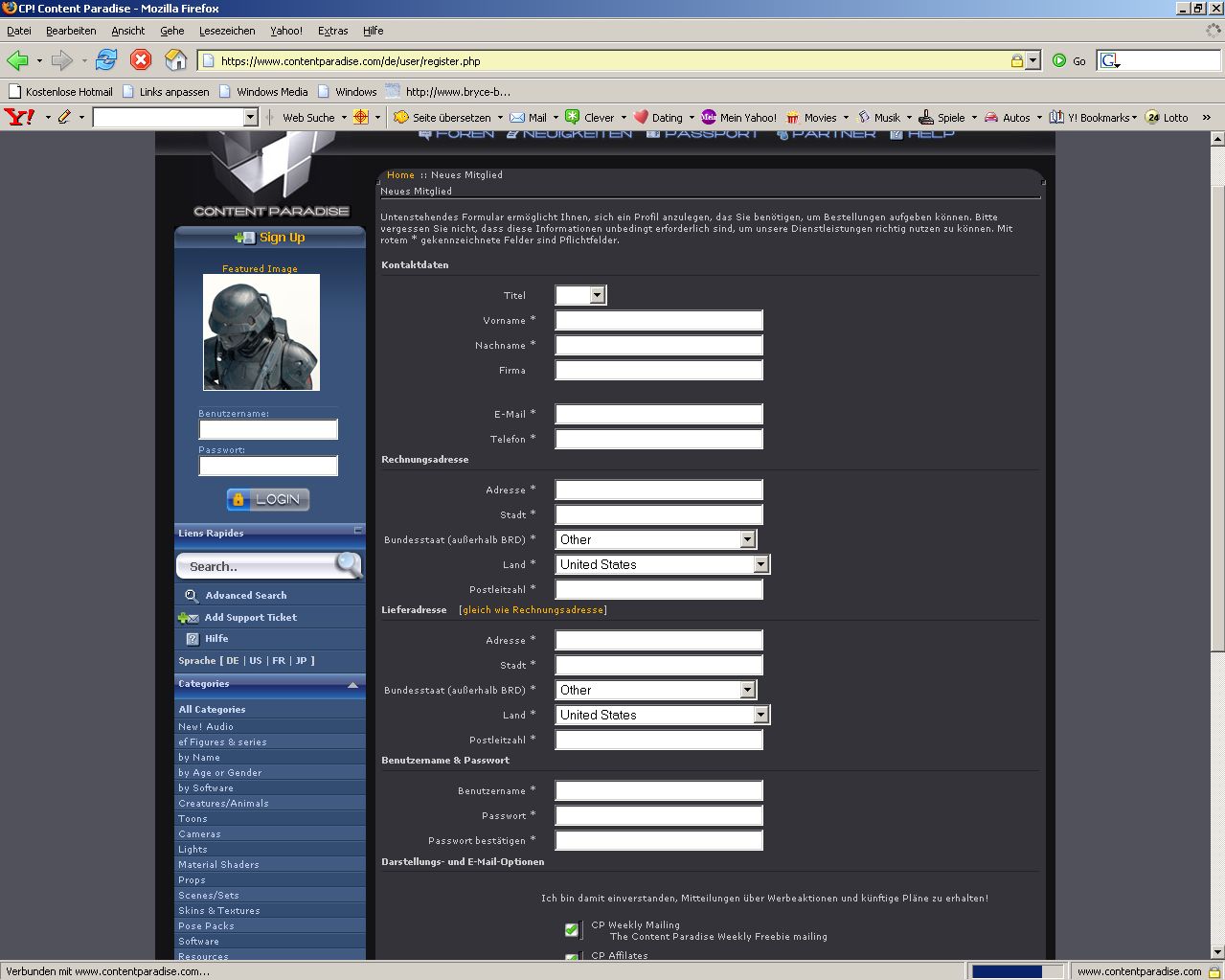The image size is (1225, 980).
Task: Click the Yahoo! toolbar logo
Action: pos(19,117)
